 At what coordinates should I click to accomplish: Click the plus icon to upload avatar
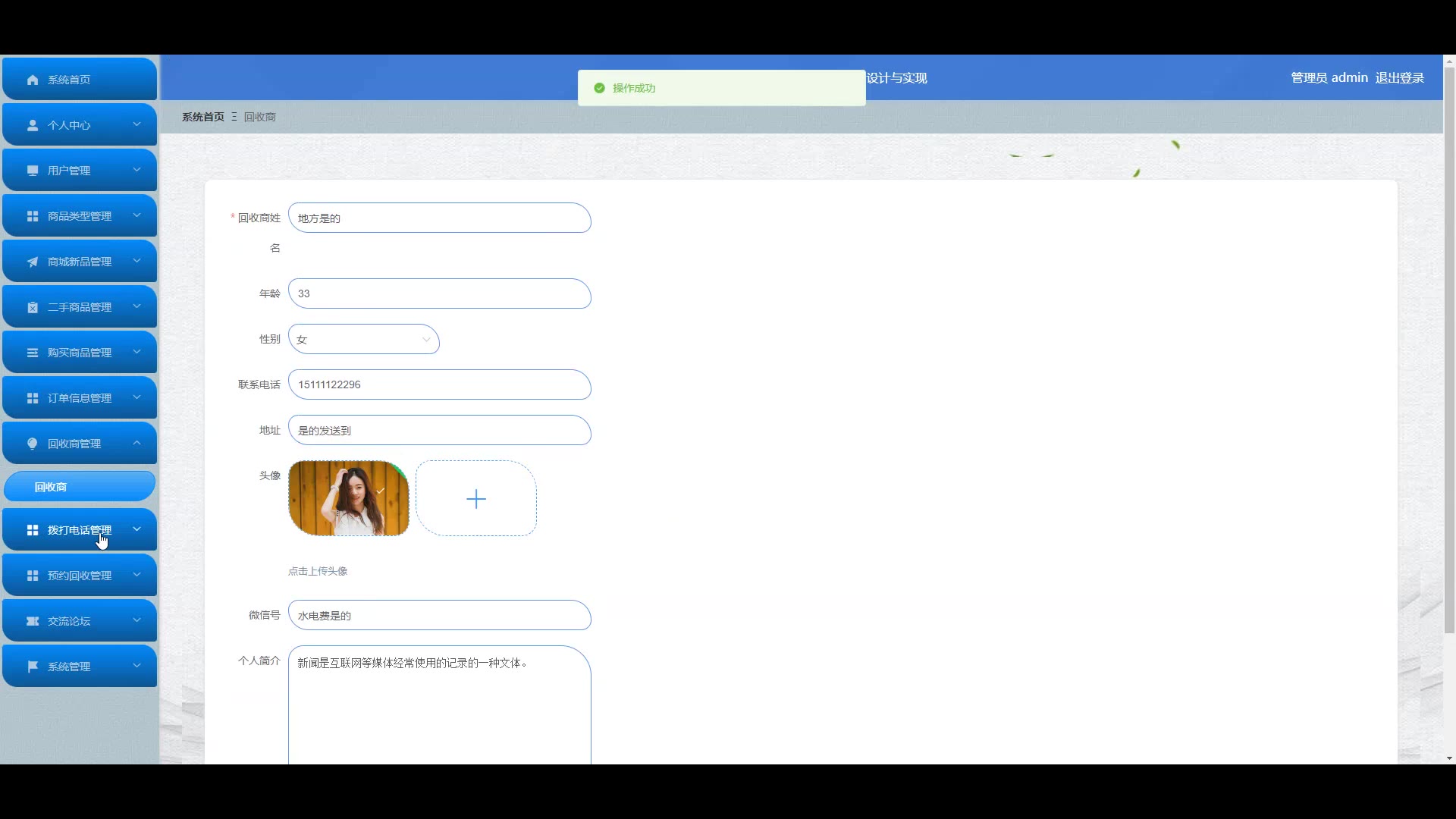pyautogui.click(x=476, y=499)
